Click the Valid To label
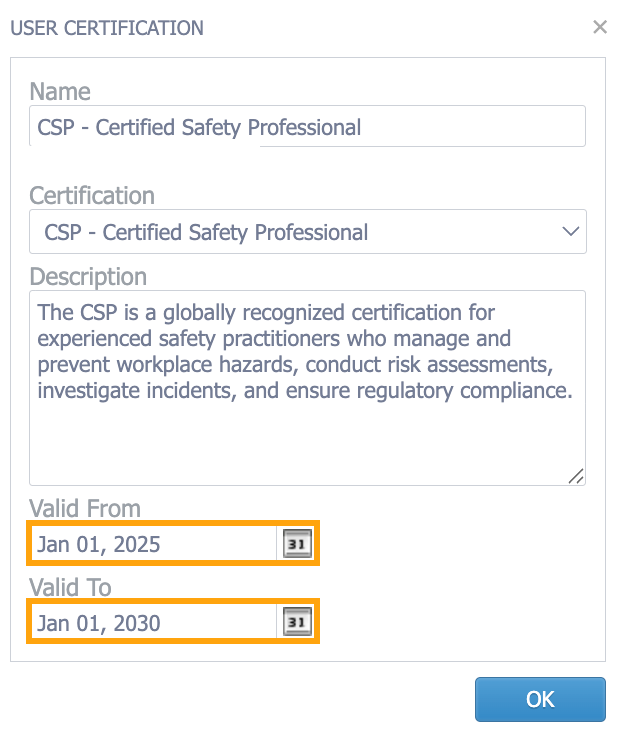Image resolution: width=618 pixels, height=734 pixels. [x=70, y=587]
